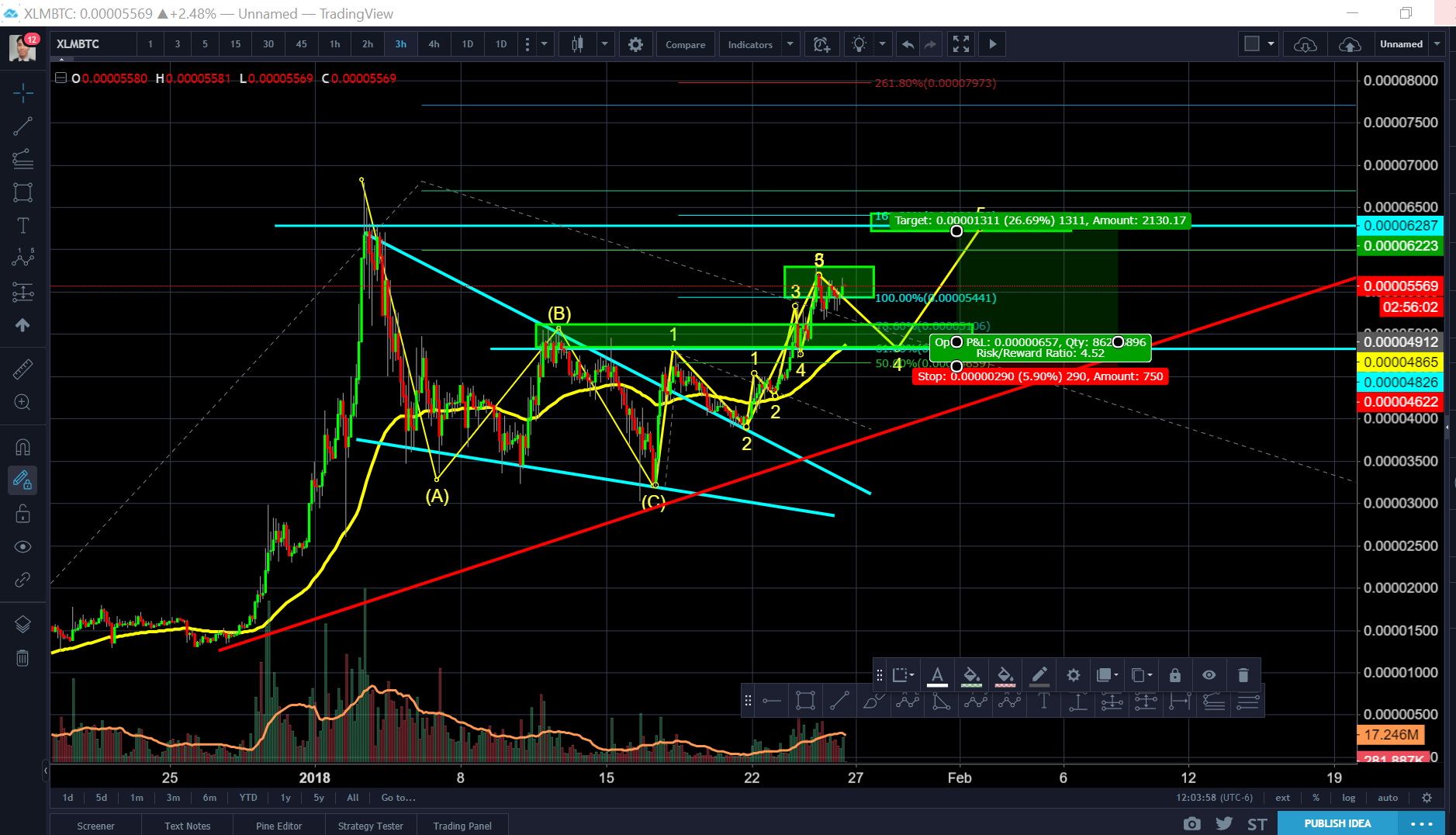Expand the Unnamed layout dropdown arrow
Screen dimensions: 1456x835
1437,44
